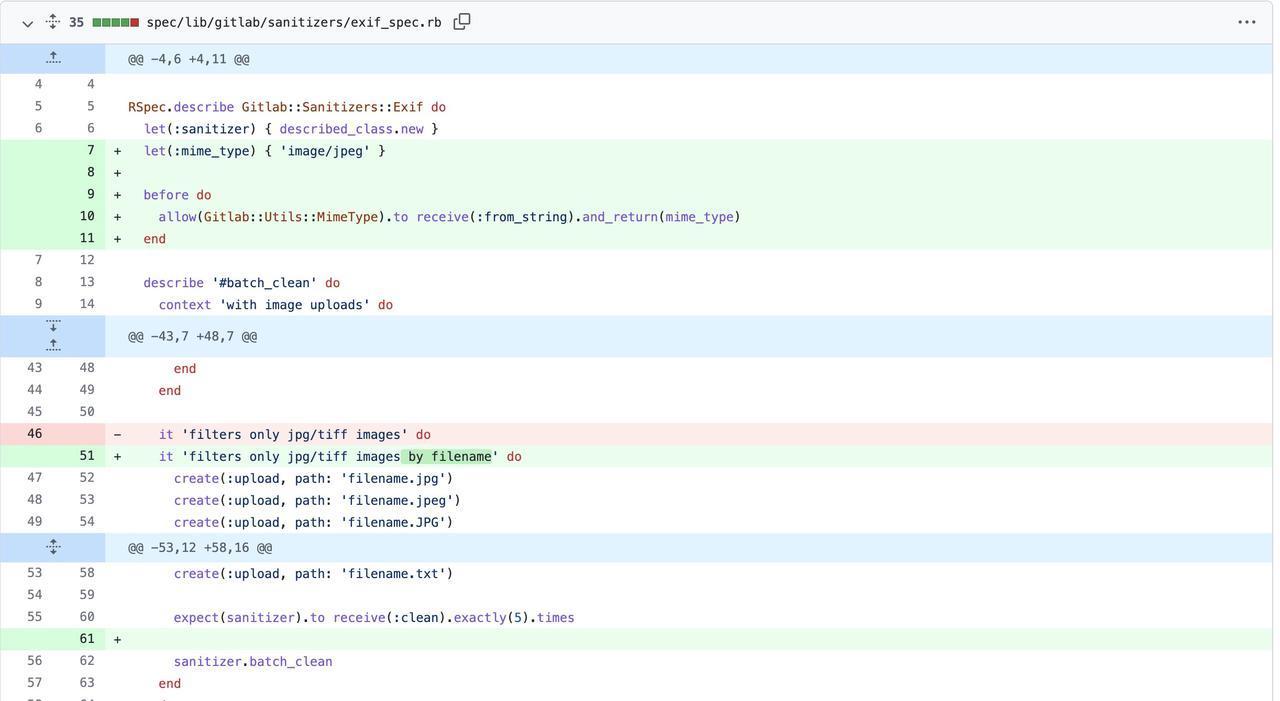
Task: Expand up above the -4,6 +4,11 hunk
Action: pyautogui.click(x=53, y=59)
